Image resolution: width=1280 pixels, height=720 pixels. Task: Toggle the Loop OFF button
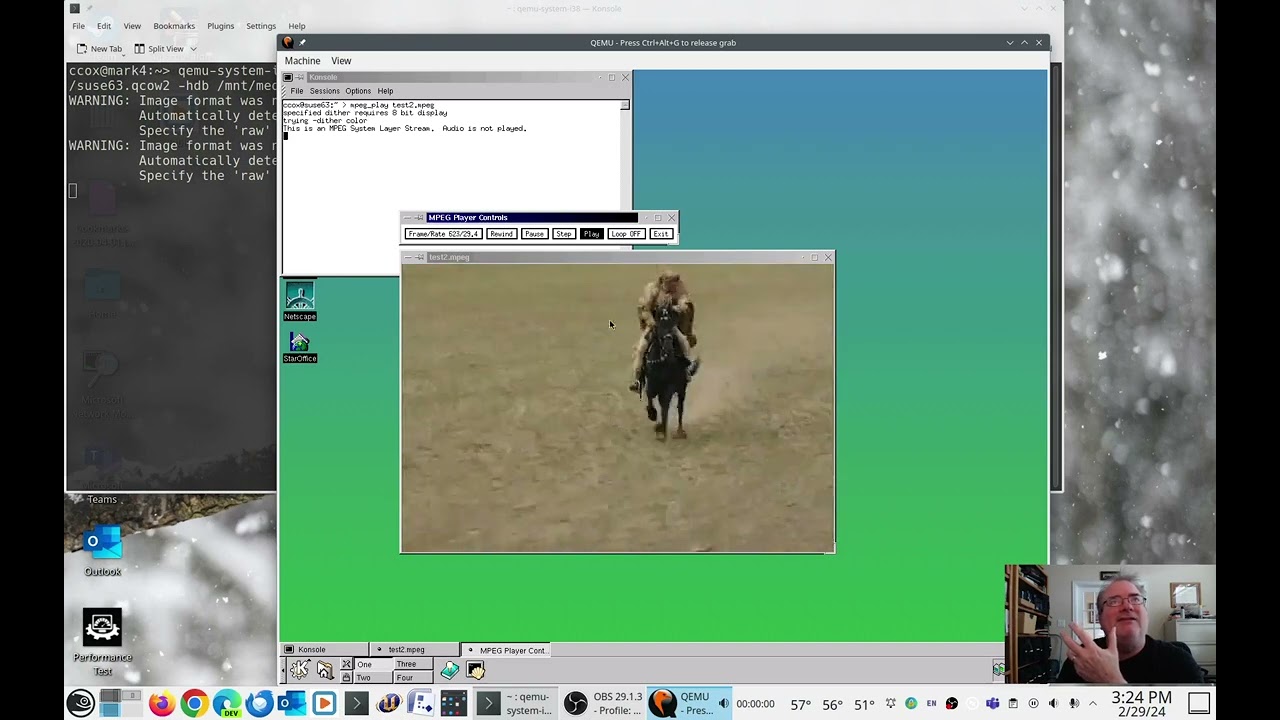[x=625, y=234]
